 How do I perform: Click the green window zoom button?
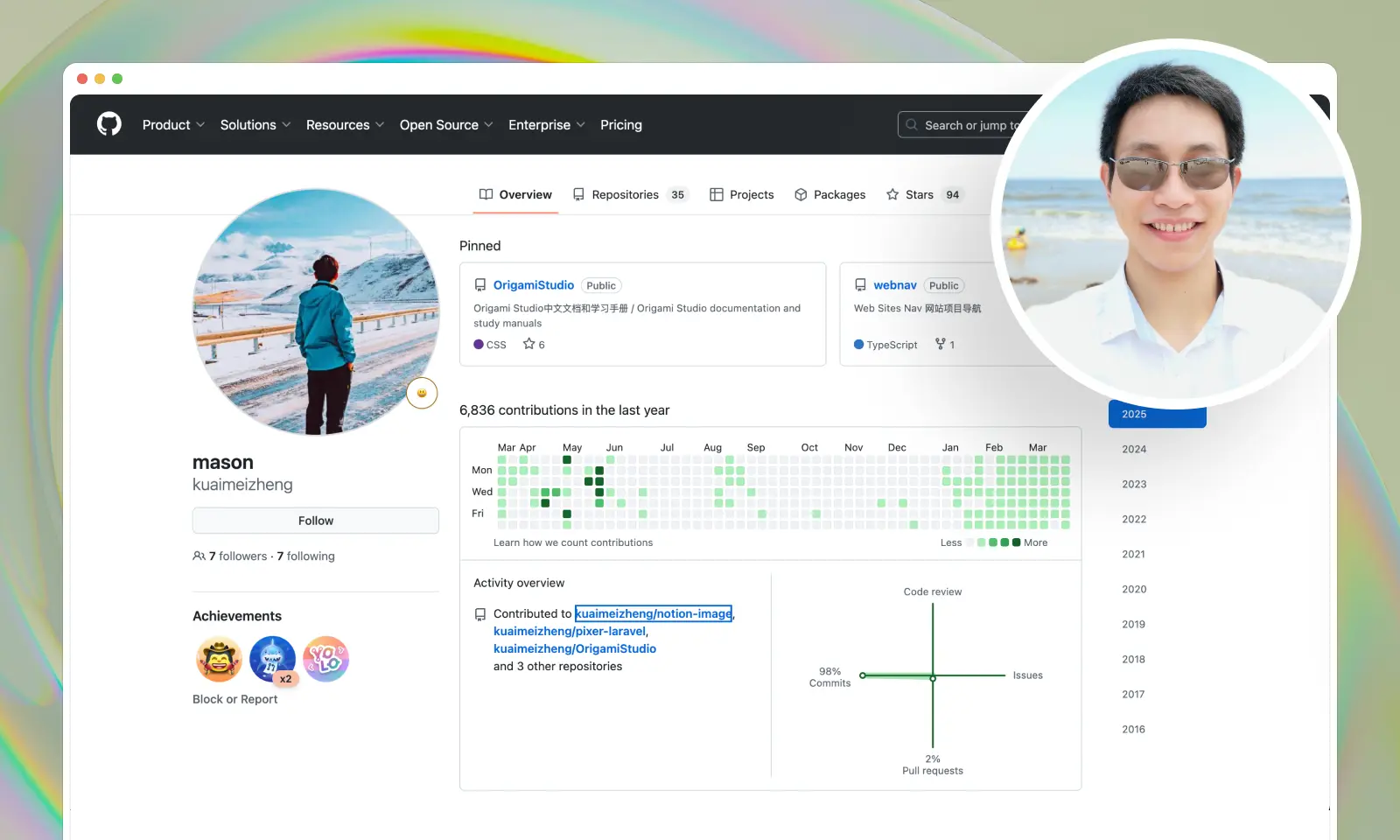click(117, 79)
